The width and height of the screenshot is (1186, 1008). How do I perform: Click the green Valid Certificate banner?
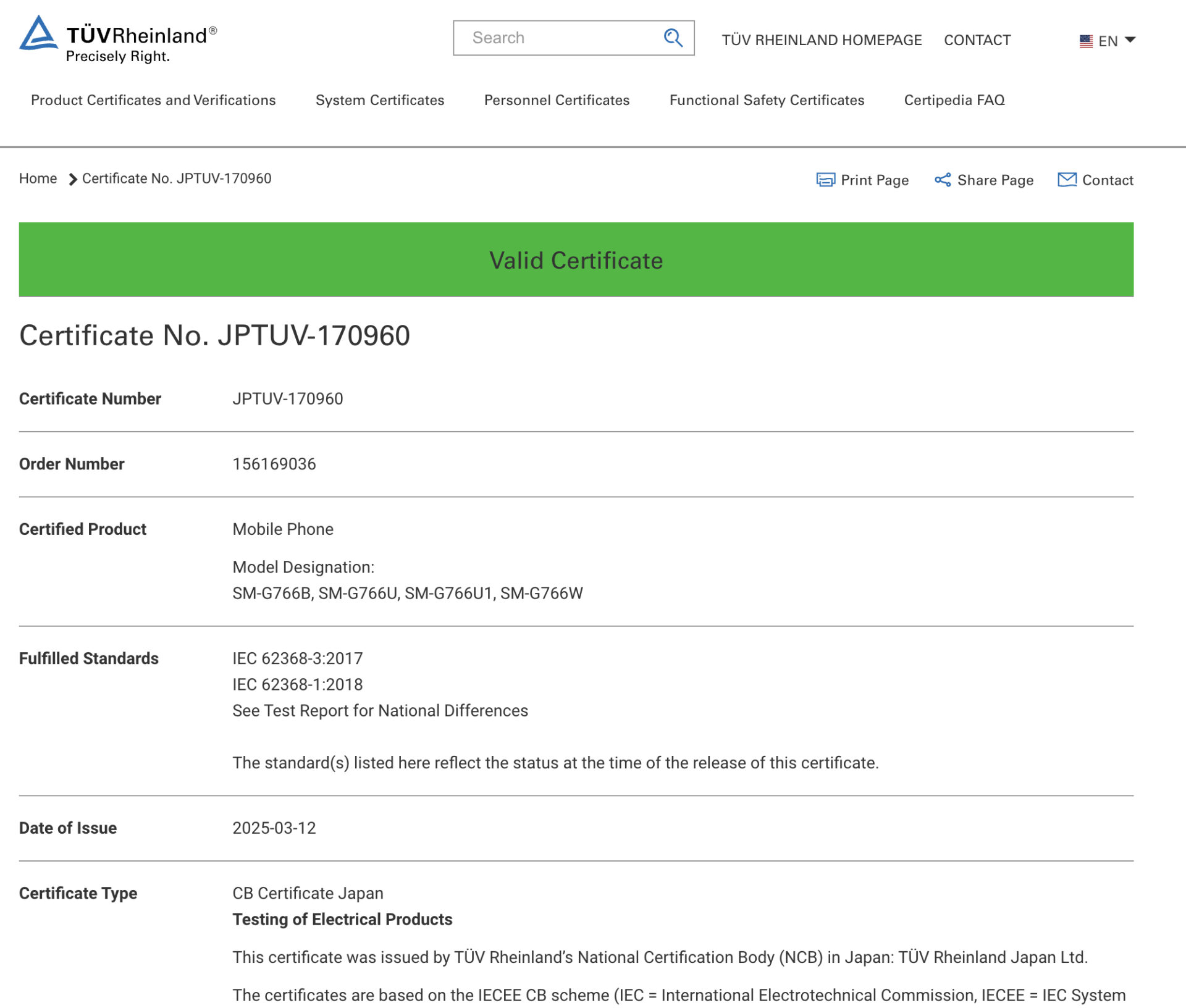click(x=576, y=259)
